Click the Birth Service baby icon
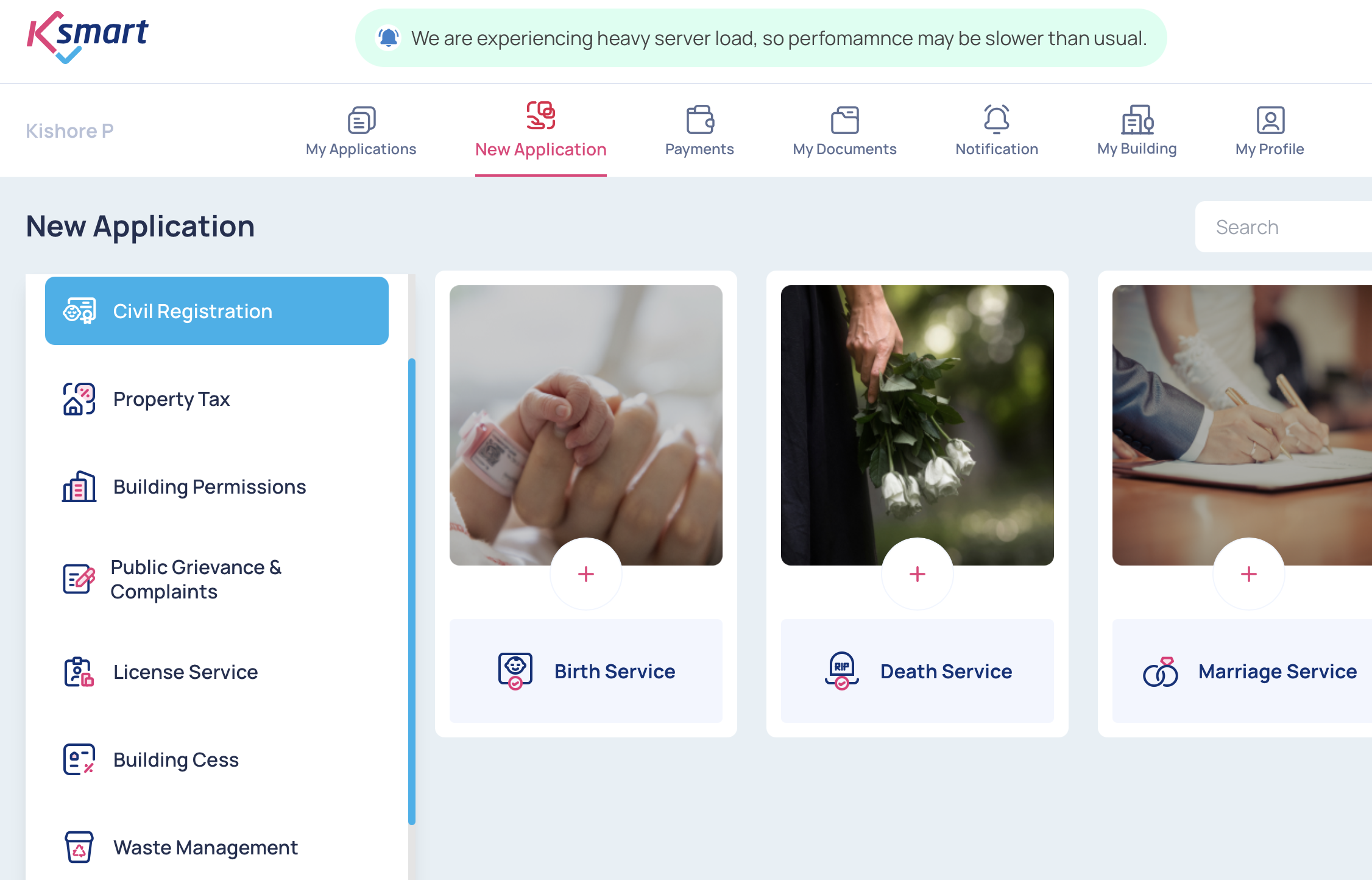 515,671
